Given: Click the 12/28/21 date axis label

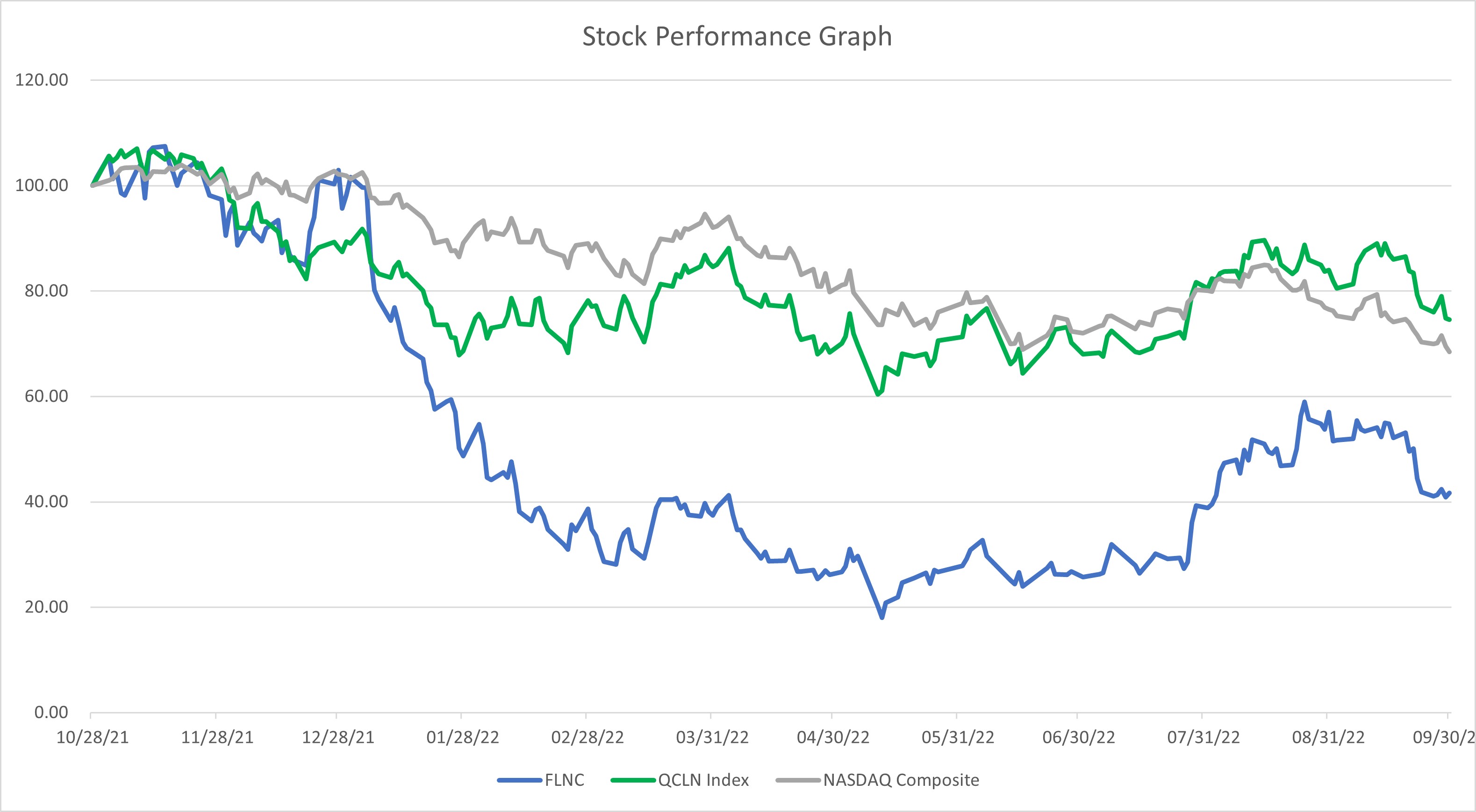Looking at the screenshot, I should (337, 738).
